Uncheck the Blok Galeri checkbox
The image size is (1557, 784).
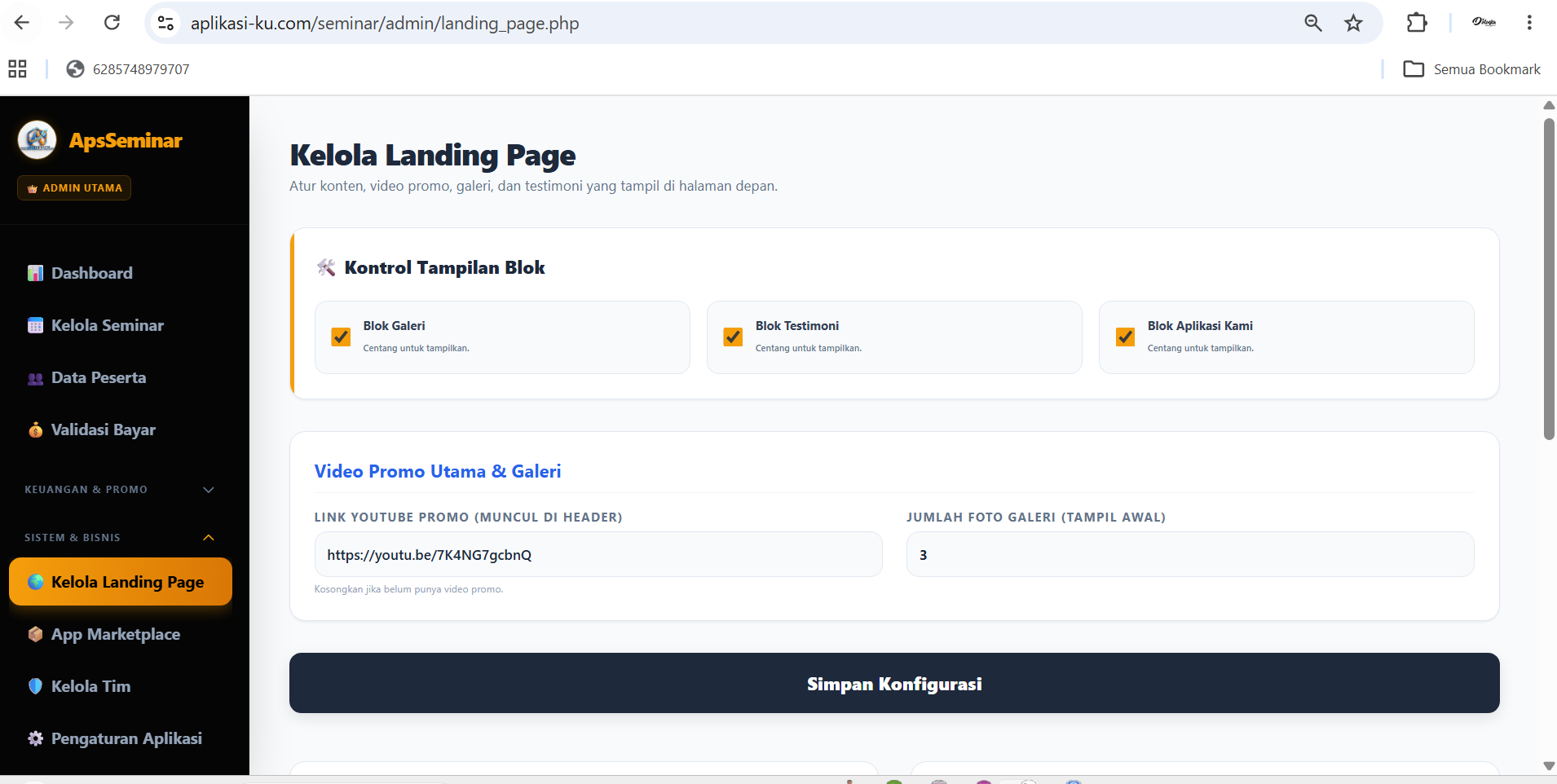341,337
